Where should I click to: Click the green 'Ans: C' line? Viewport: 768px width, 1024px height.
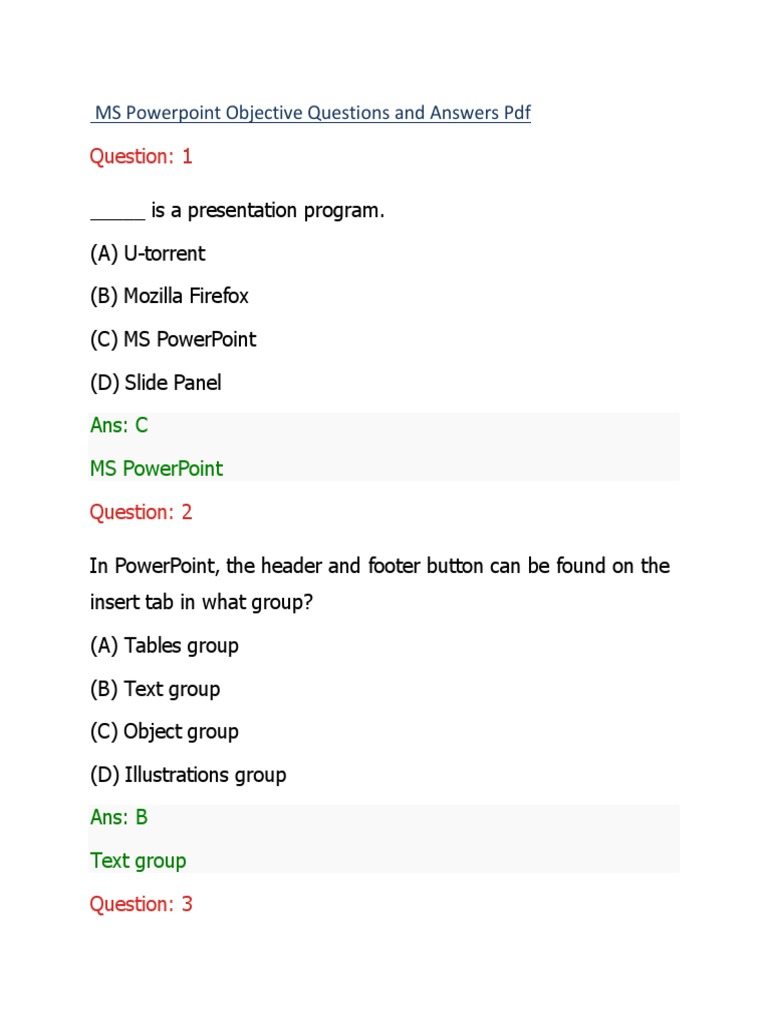point(119,425)
